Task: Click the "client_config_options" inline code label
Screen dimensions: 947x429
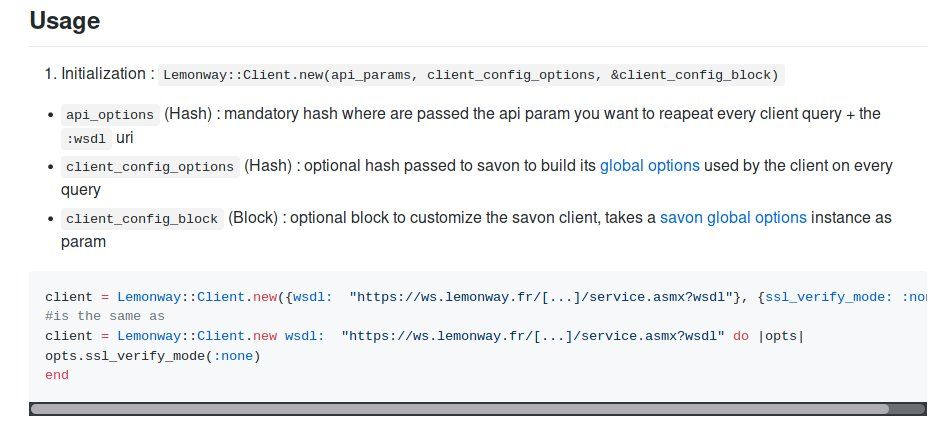Action: click(150, 166)
